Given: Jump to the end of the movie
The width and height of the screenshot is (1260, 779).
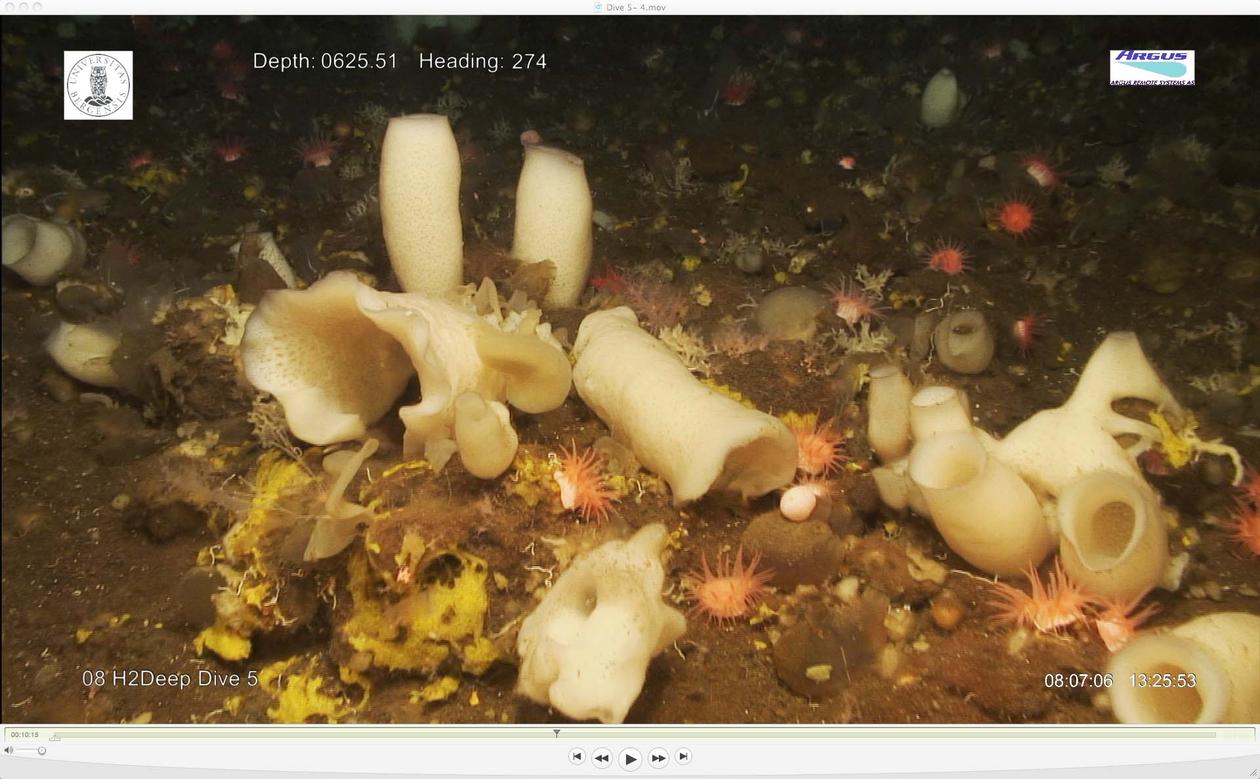Looking at the screenshot, I should [683, 757].
